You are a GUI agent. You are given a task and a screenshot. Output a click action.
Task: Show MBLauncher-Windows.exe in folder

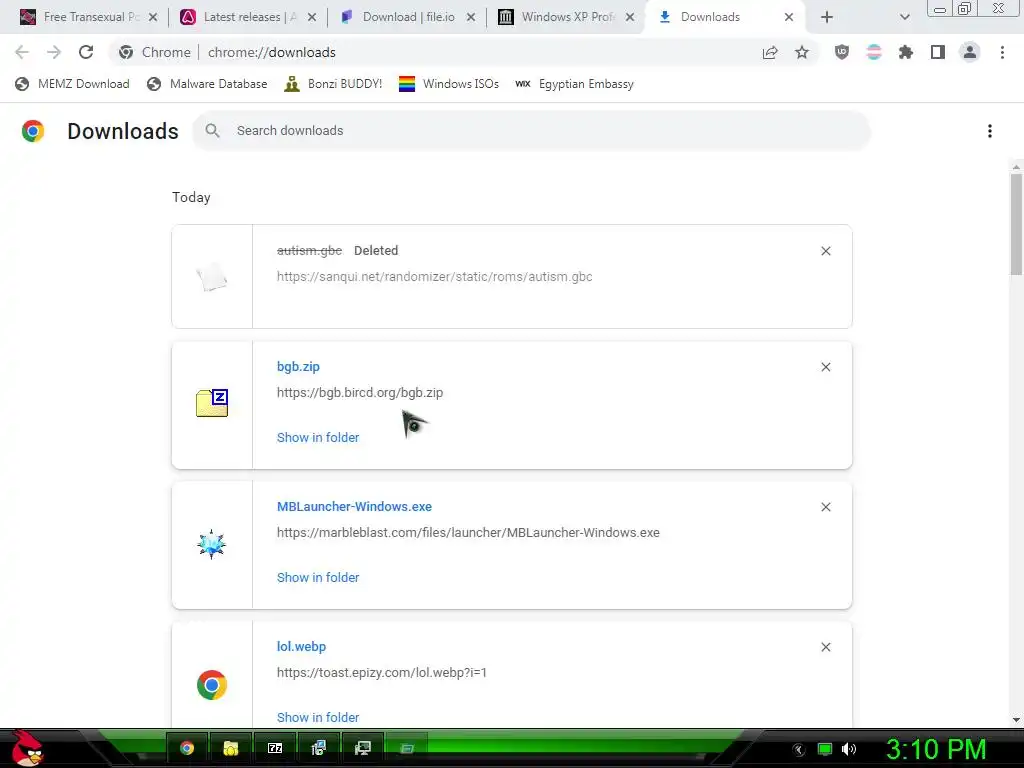(x=317, y=577)
